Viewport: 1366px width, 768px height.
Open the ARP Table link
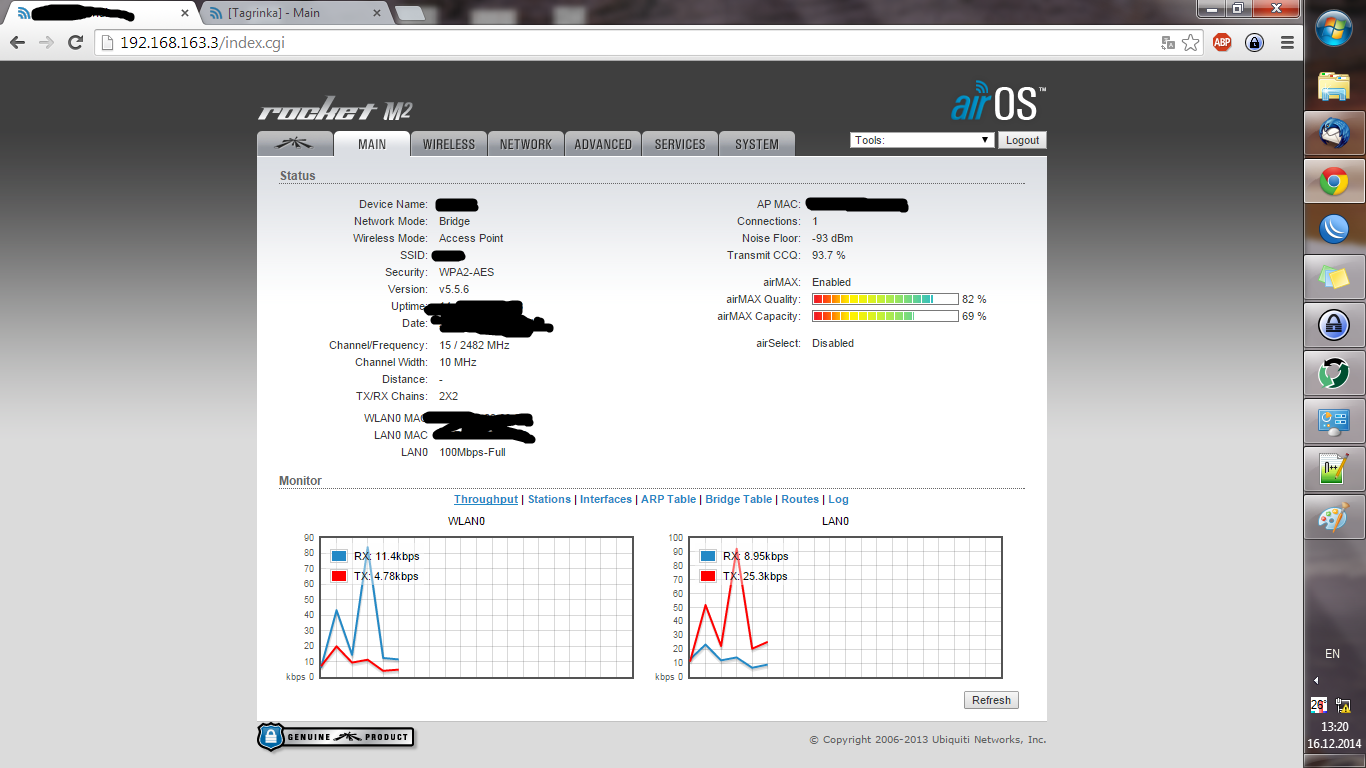pos(668,499)
